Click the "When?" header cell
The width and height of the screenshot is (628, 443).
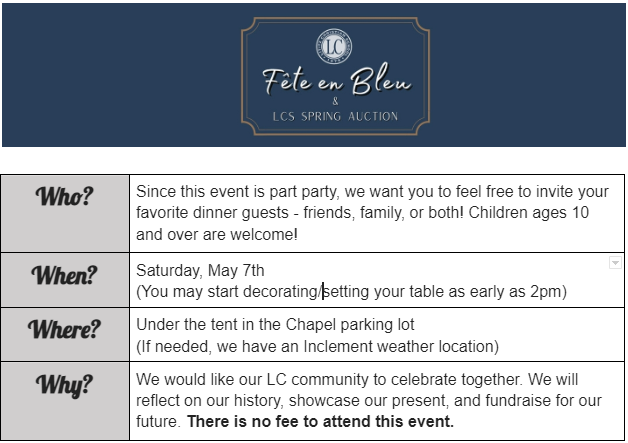65,276
